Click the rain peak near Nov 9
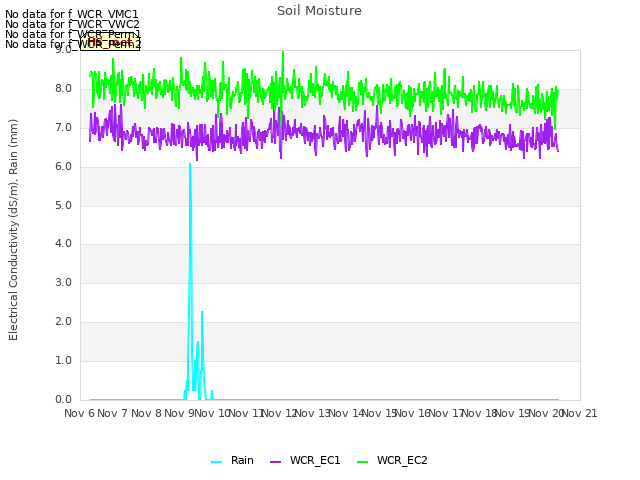This screenshot has height=480, width=640. pos(190,164)
